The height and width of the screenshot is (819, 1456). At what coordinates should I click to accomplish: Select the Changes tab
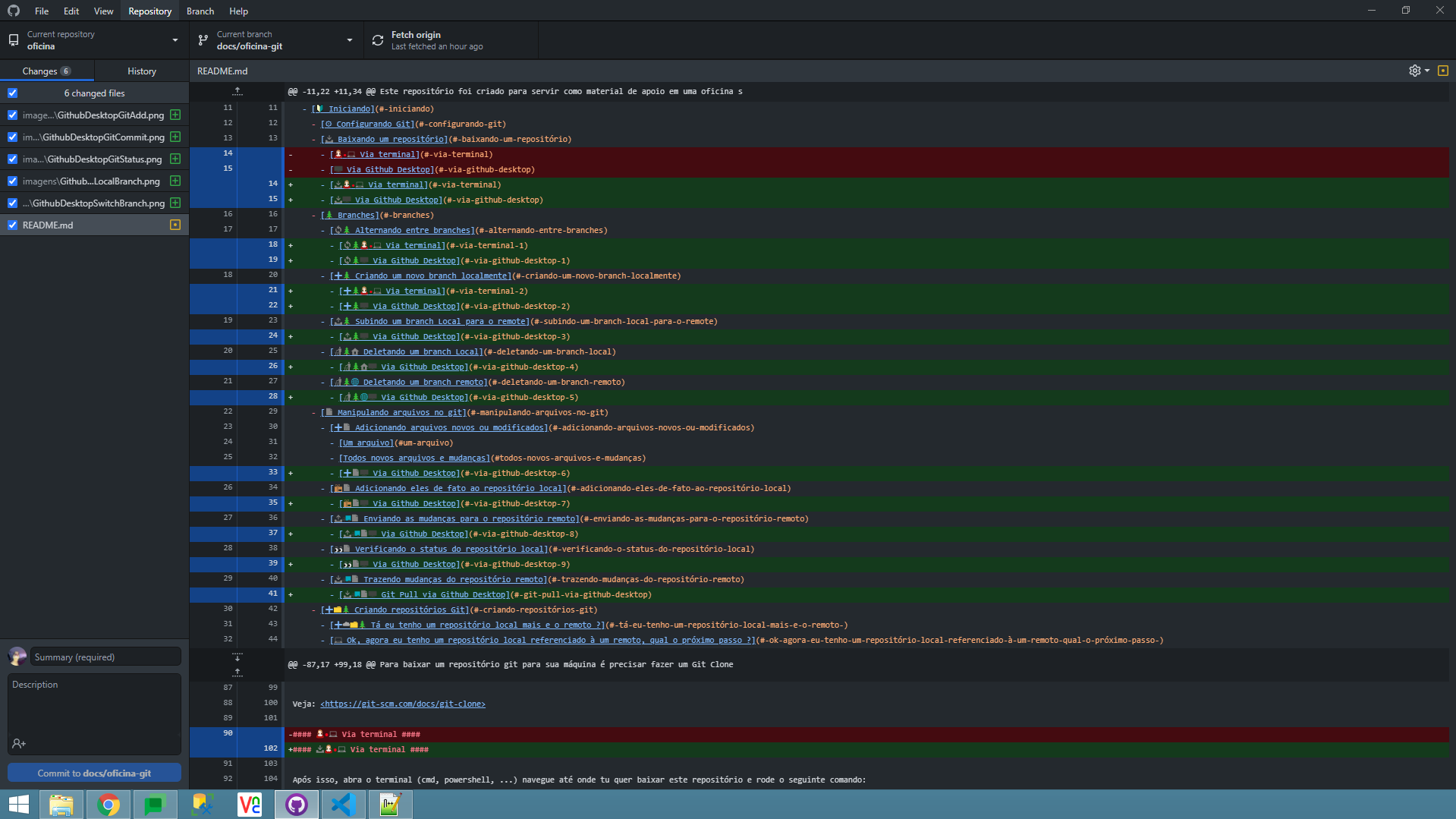(x=47, y=71)
